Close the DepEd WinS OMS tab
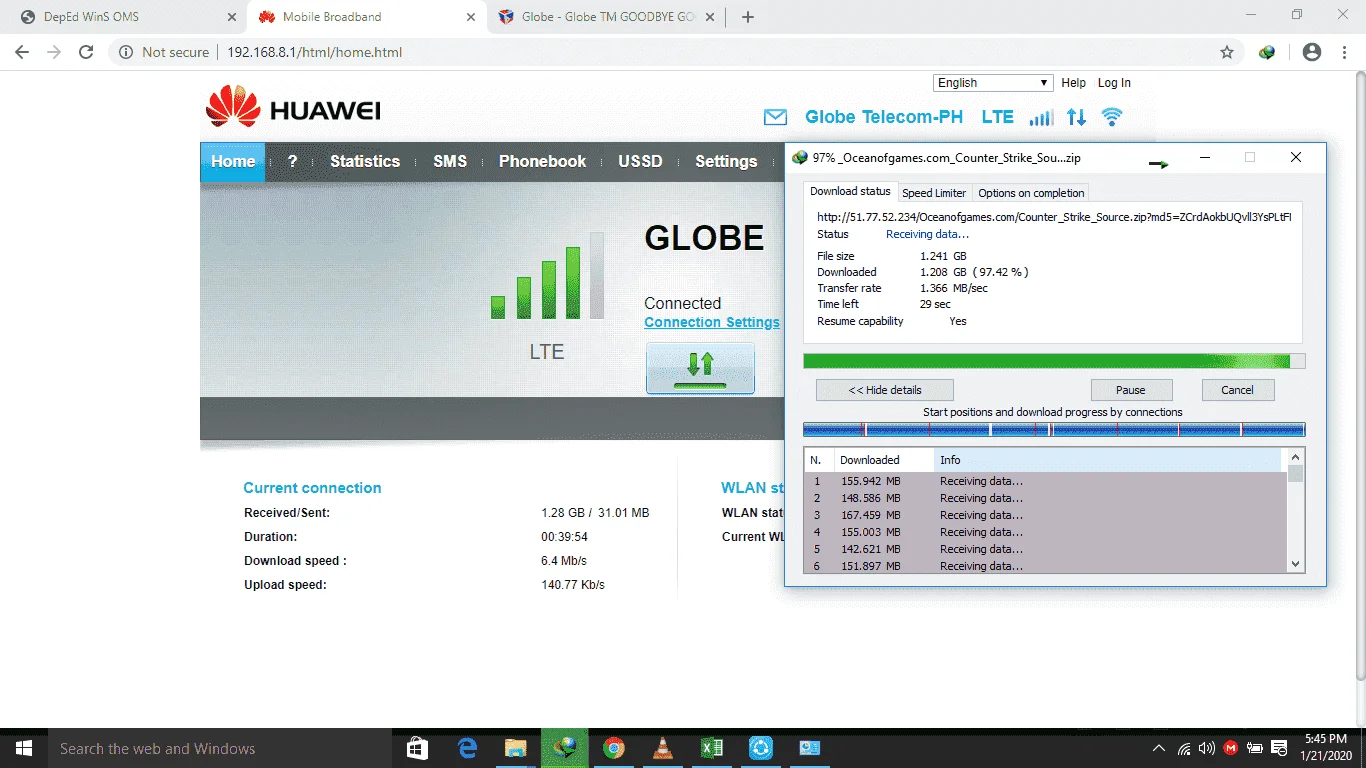This screenshot has height=768, width=1366. click(x=233, y=17)
